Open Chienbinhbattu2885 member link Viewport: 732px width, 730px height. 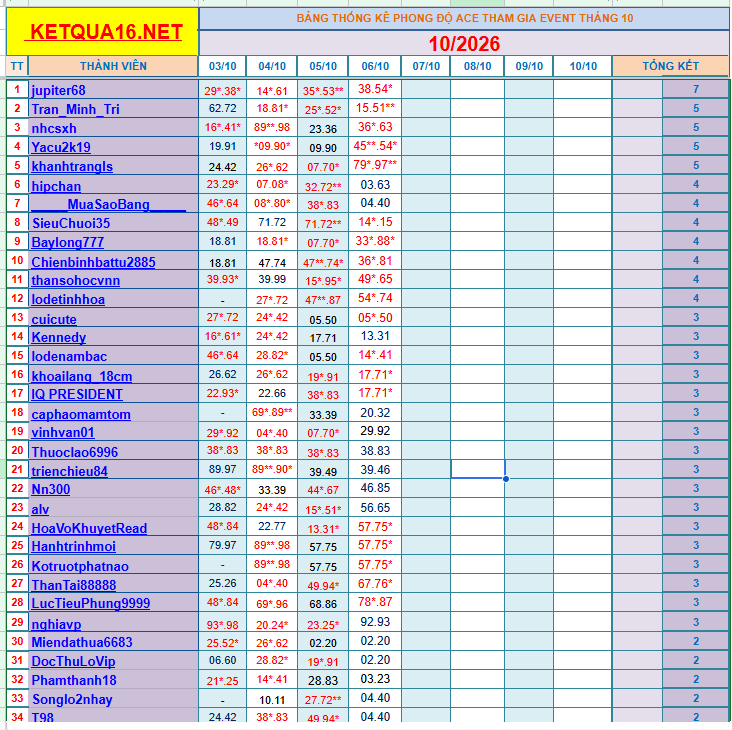(x=93, y=262)
